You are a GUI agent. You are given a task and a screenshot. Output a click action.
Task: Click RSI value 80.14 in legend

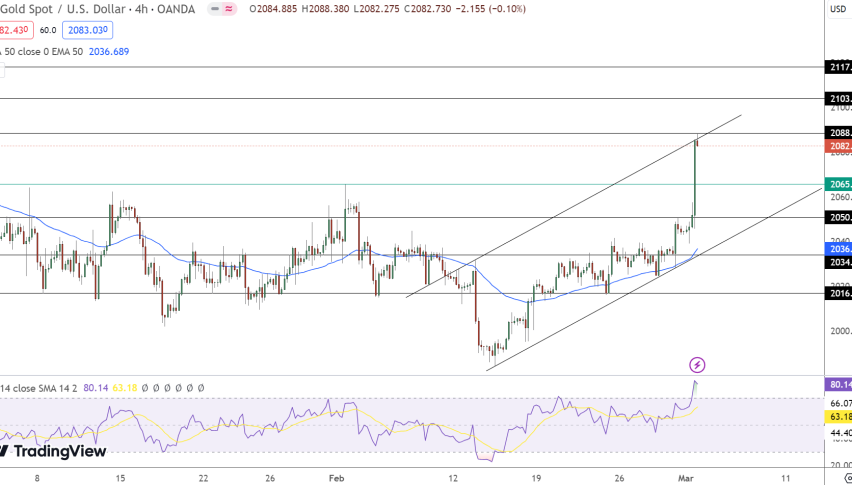click(96, 388)
